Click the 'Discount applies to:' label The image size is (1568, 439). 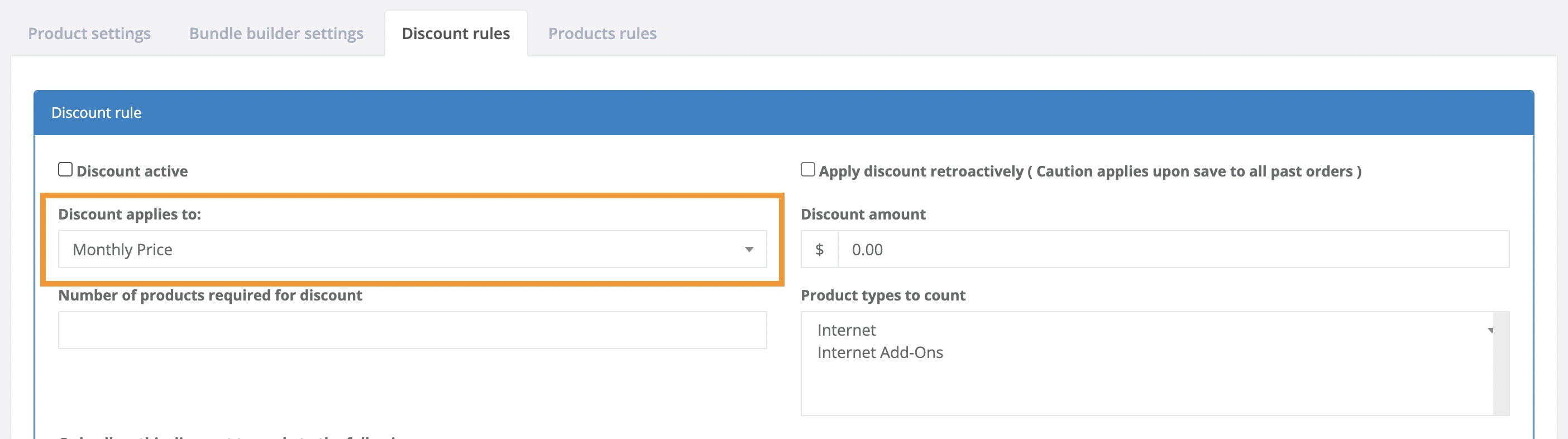coord(129,214)
